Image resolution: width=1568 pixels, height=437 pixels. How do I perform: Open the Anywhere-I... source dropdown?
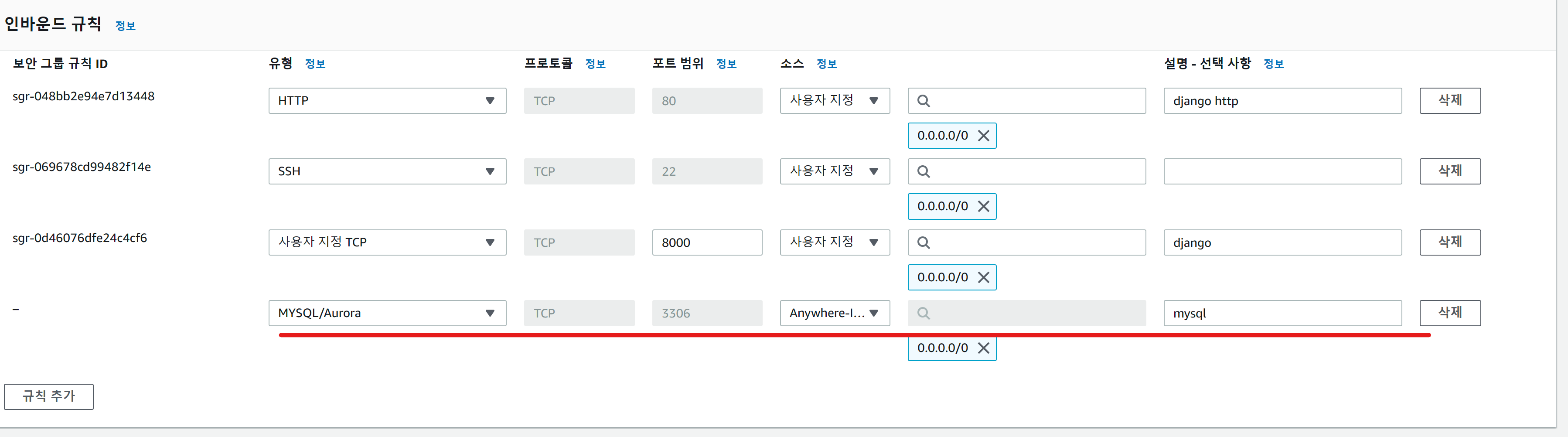pos(835,313)
